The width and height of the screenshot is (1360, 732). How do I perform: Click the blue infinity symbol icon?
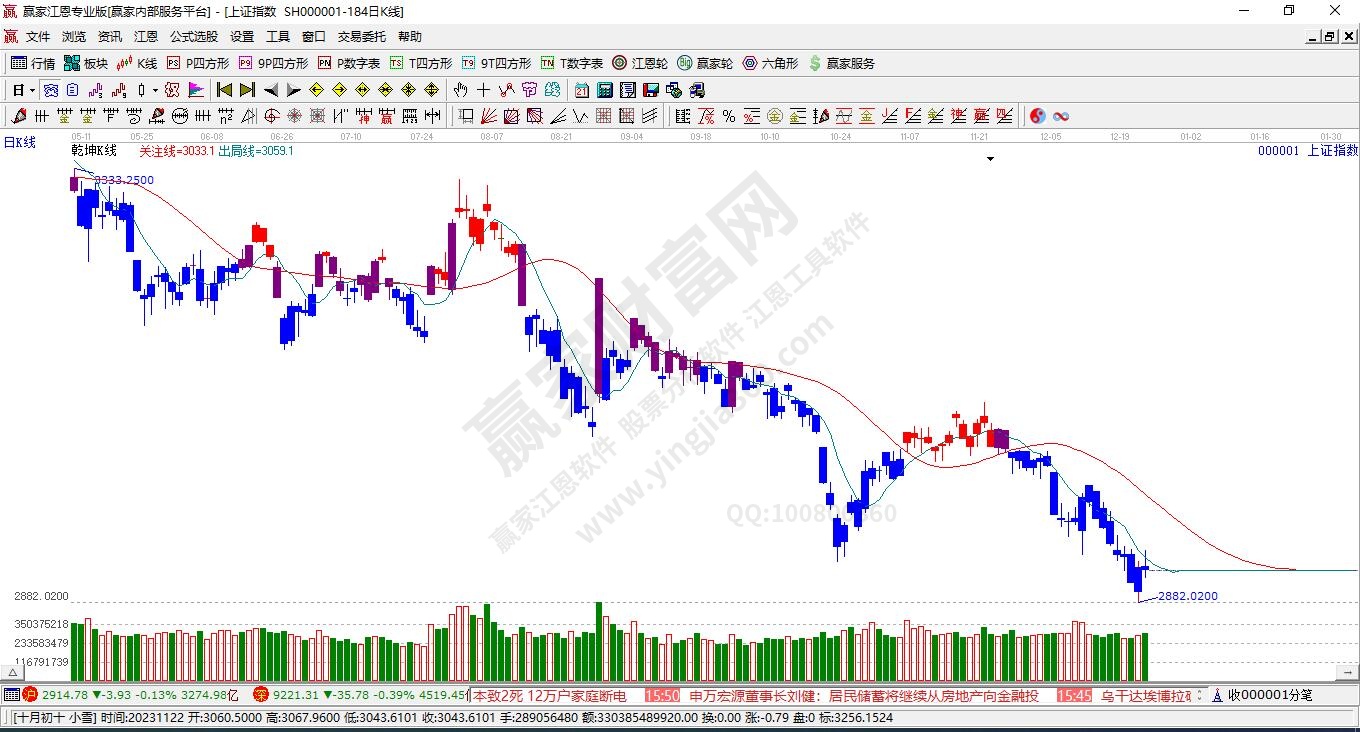(x=1061, y=116)
